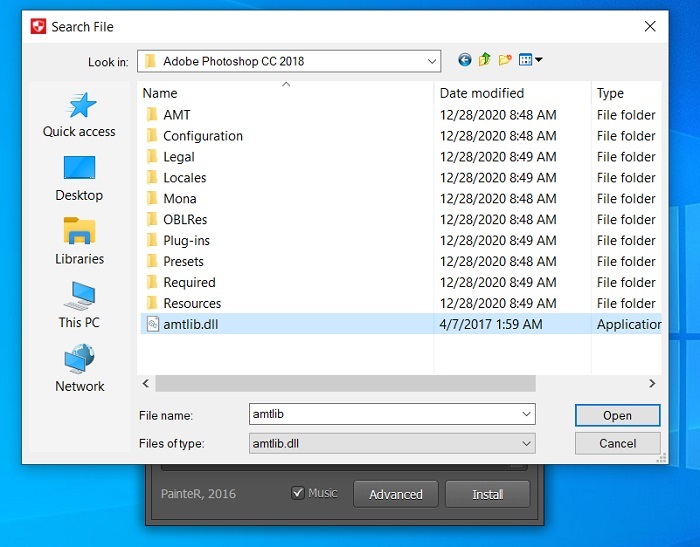700x547 pixels.
Task: Click the PainteR, 2016 label in patcher
Action: pyautogui.click(x=198, y=493)
